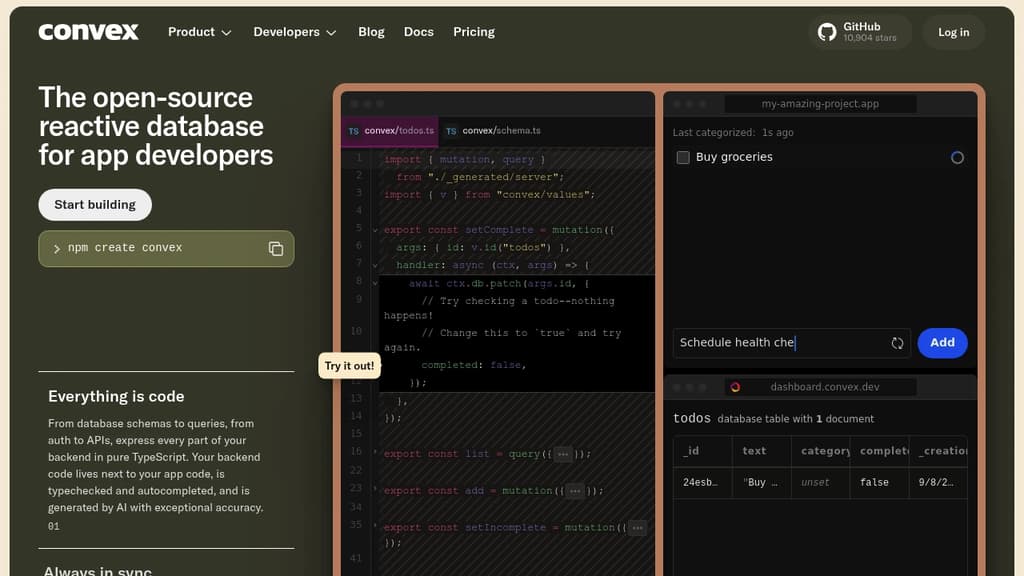
Task: Open the GitHub repository via Octocat icon
Action: (827, 32)
